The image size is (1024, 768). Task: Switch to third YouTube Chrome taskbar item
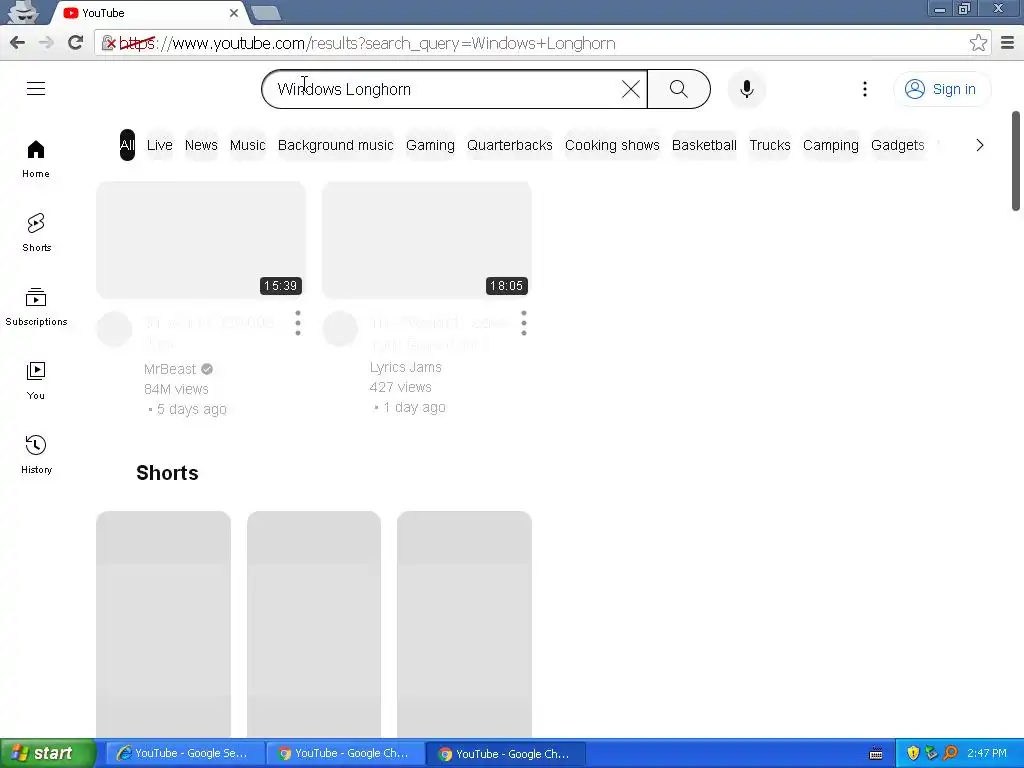click(x=506, y=754)
